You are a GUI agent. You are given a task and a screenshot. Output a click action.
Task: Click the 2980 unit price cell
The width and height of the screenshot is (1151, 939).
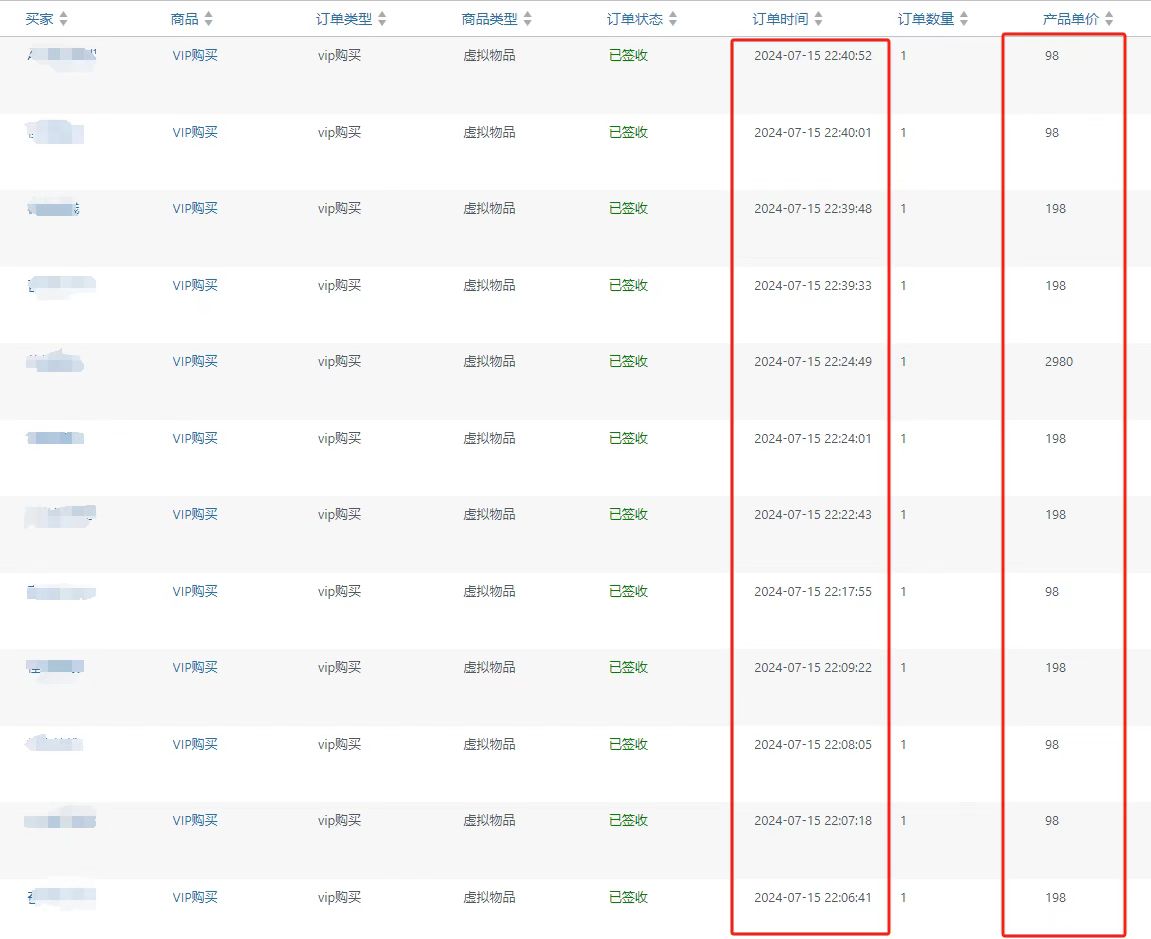click(1058, 362)
